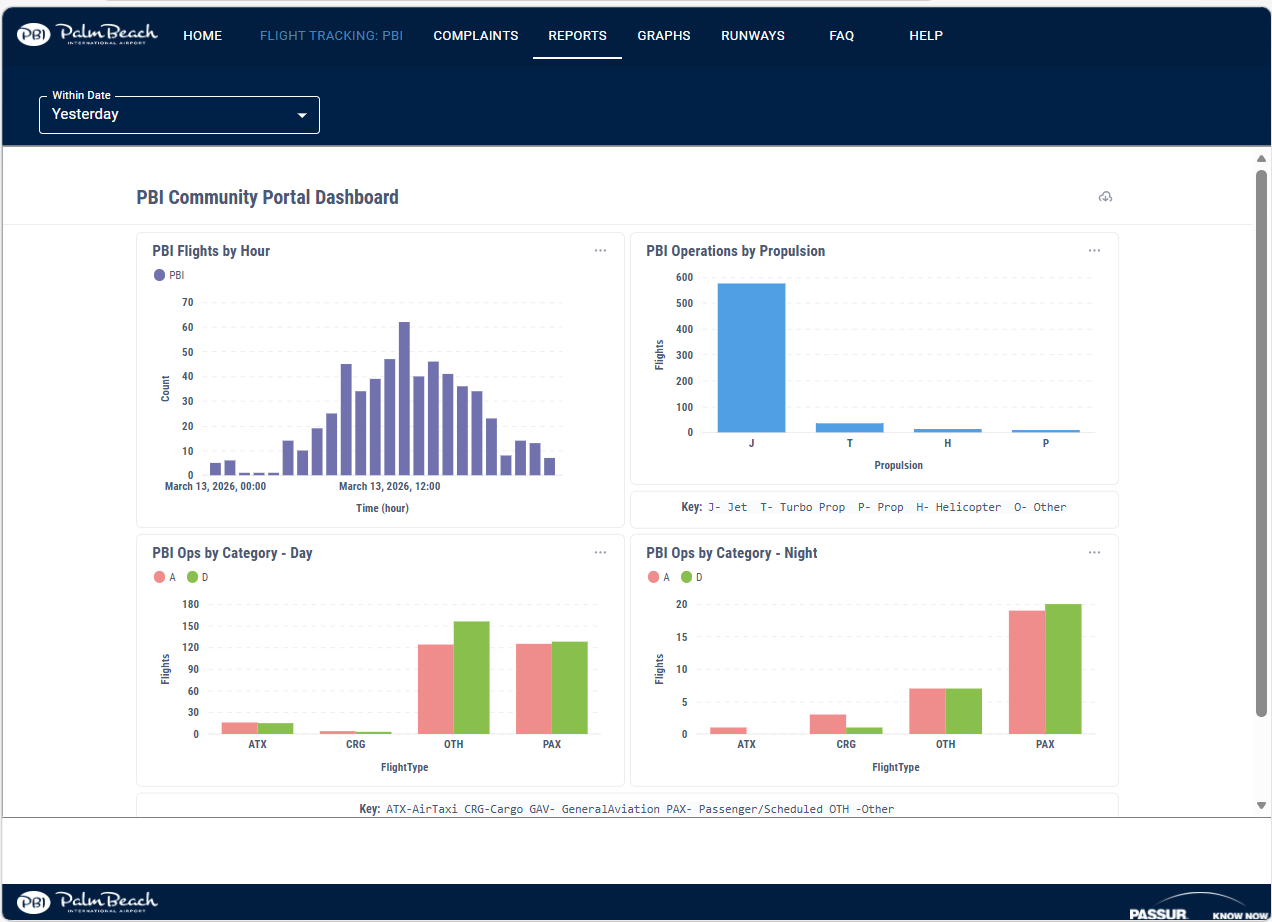Image resolution: width=1272 pixels, height=922 pixels.
Task: Click the scrollbar up arrow
Action: (1261, 159)
